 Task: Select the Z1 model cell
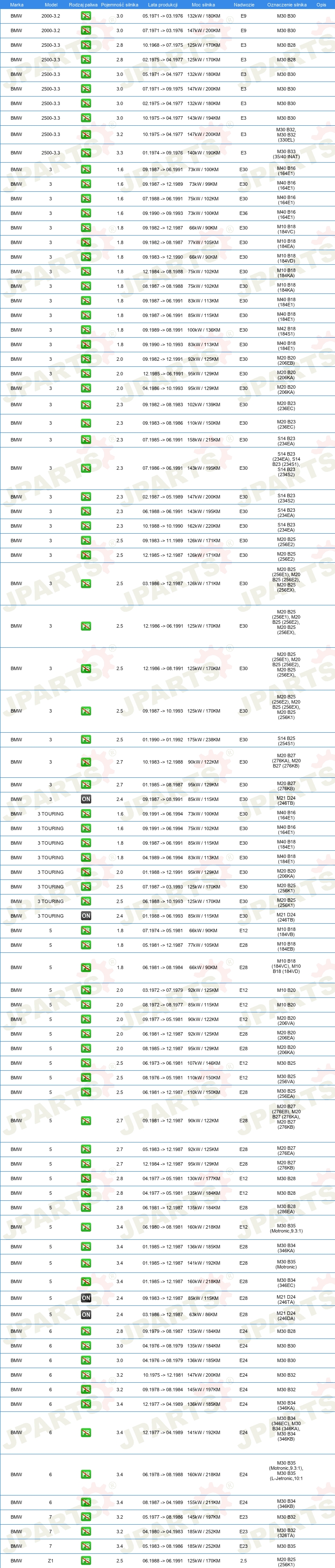coord(51,1561)
